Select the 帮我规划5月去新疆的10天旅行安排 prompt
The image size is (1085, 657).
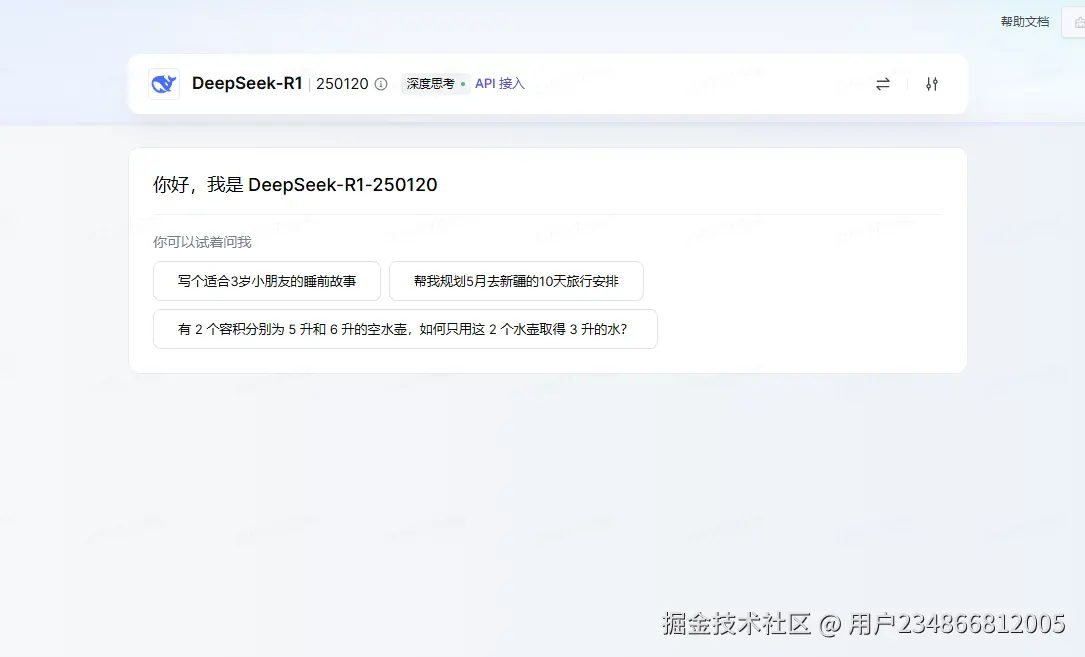tap(516, 281)
